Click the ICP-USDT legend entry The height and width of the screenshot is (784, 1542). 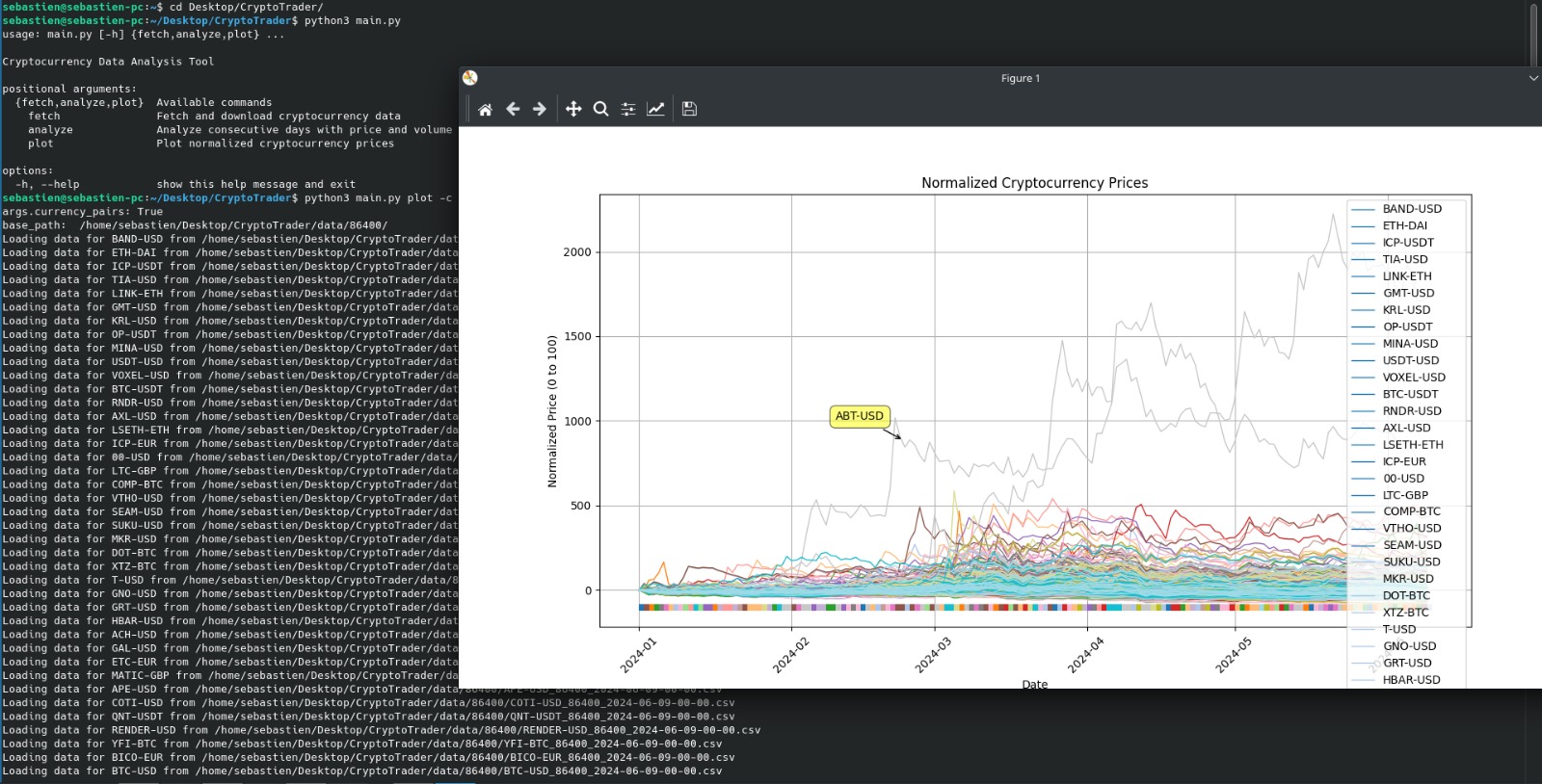click(x=1393, y=243)
